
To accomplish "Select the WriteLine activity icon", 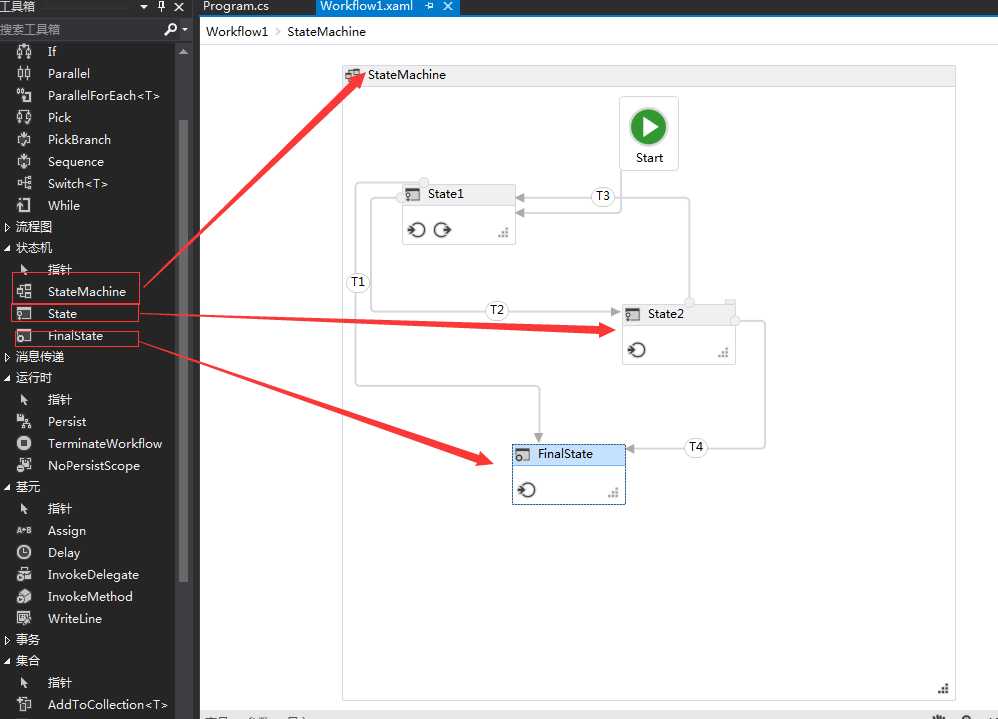I will tap(24, 618).
